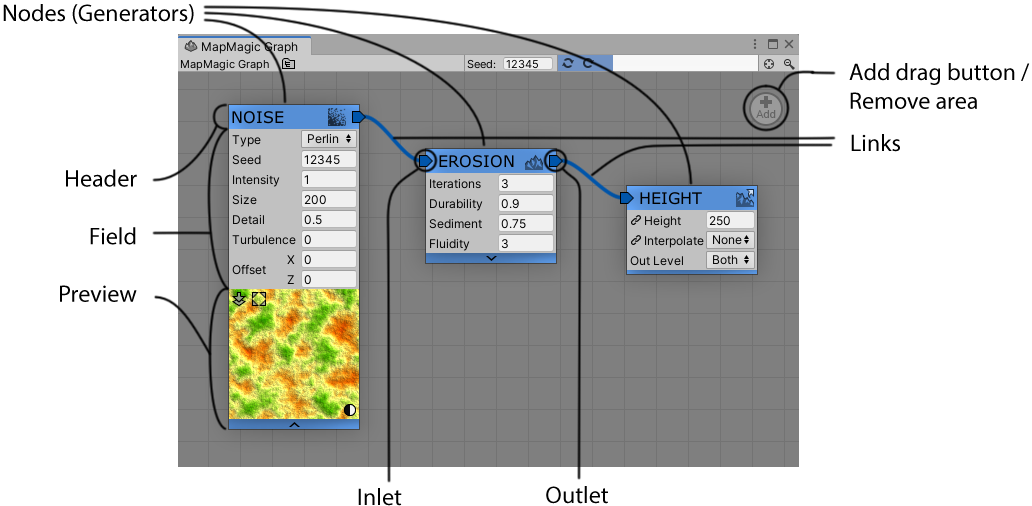This screenshot has height=506, width=1032.
Task: Click the Noise node output connector
Action: [358, 116]
